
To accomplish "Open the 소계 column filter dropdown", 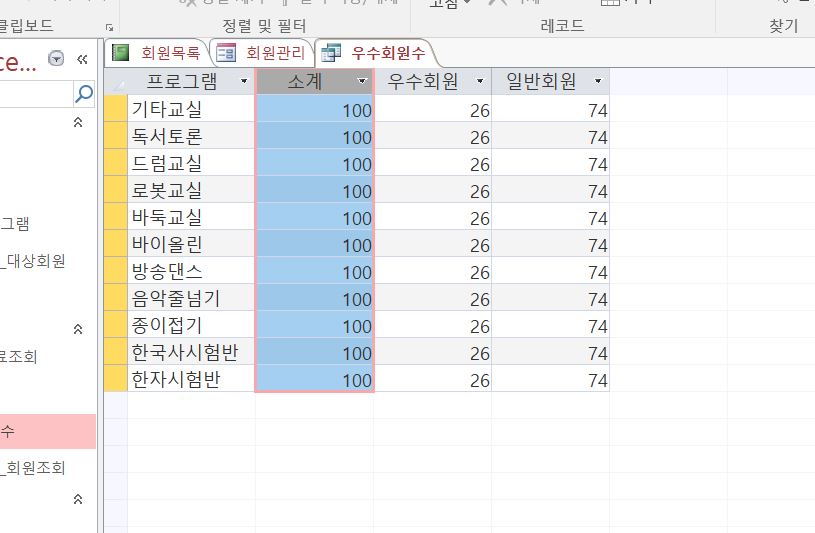I will [362, 81].
